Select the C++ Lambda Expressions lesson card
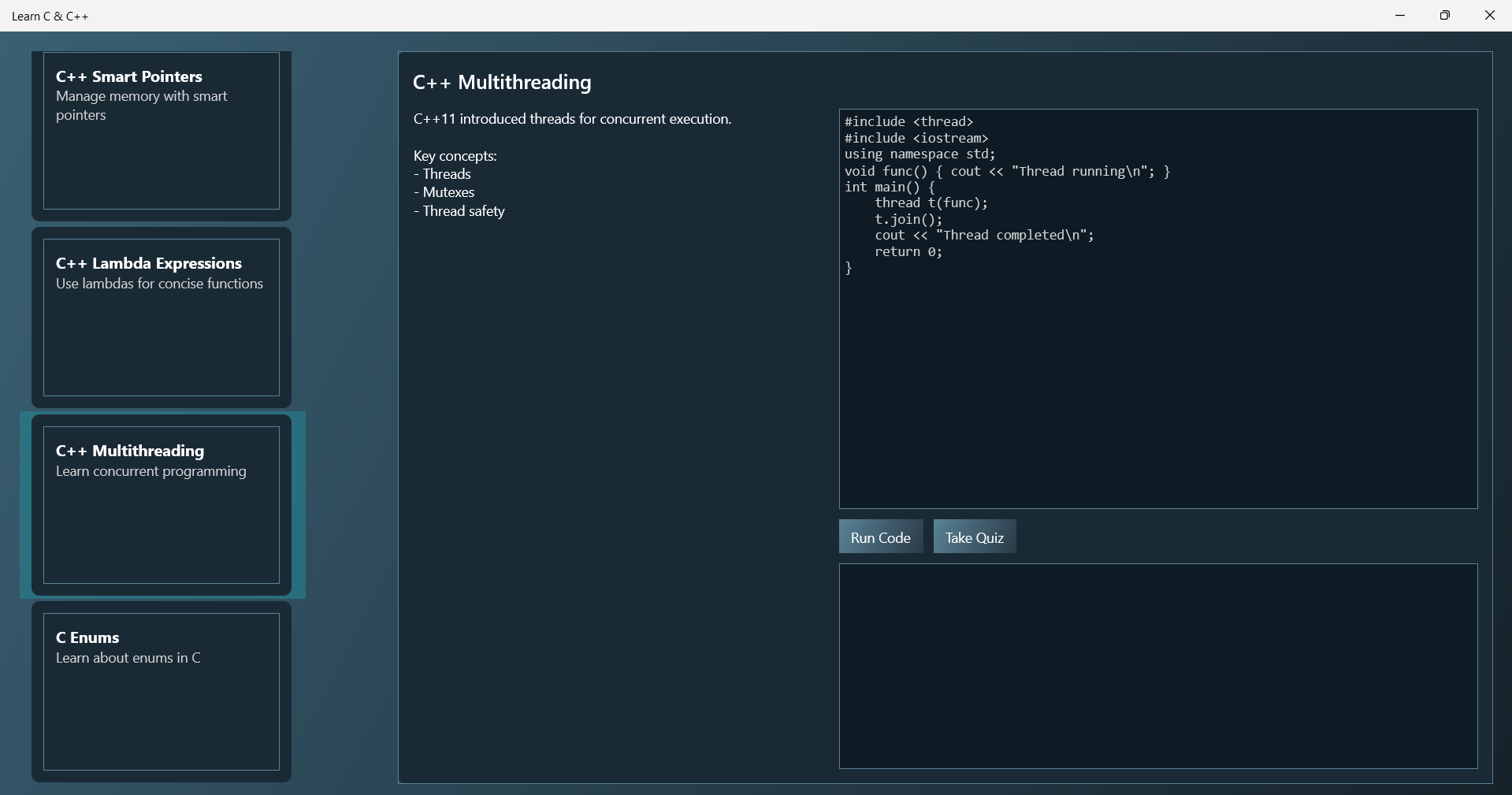 (x=161, y=318)
